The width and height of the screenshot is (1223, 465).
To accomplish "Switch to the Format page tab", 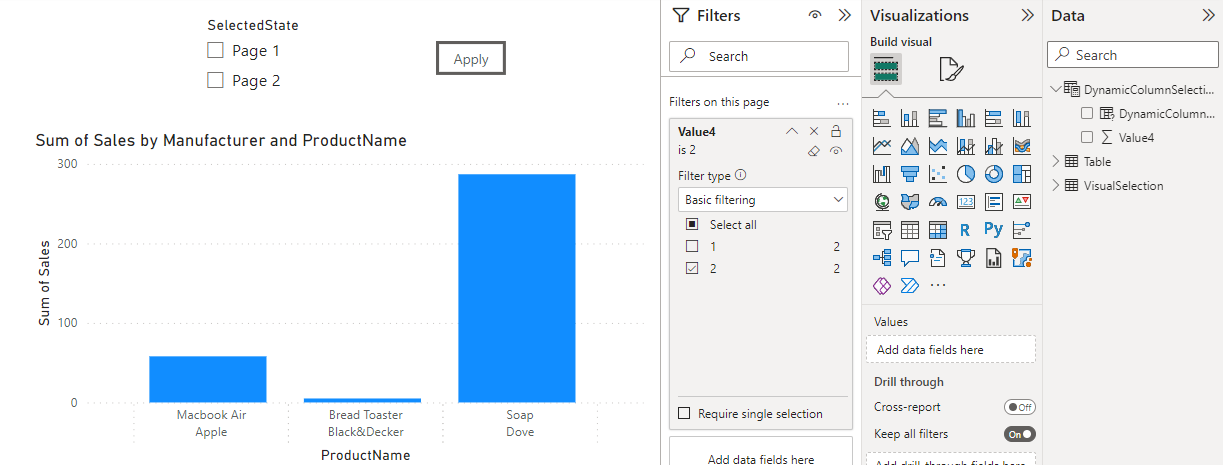I will (951, 69).
